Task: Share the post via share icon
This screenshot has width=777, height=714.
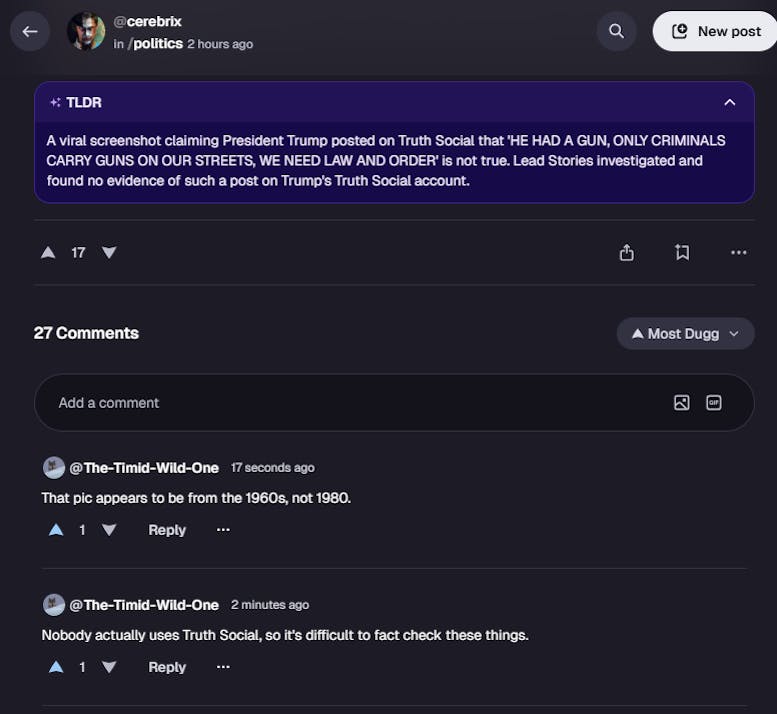Action: [x=627, y=253]
